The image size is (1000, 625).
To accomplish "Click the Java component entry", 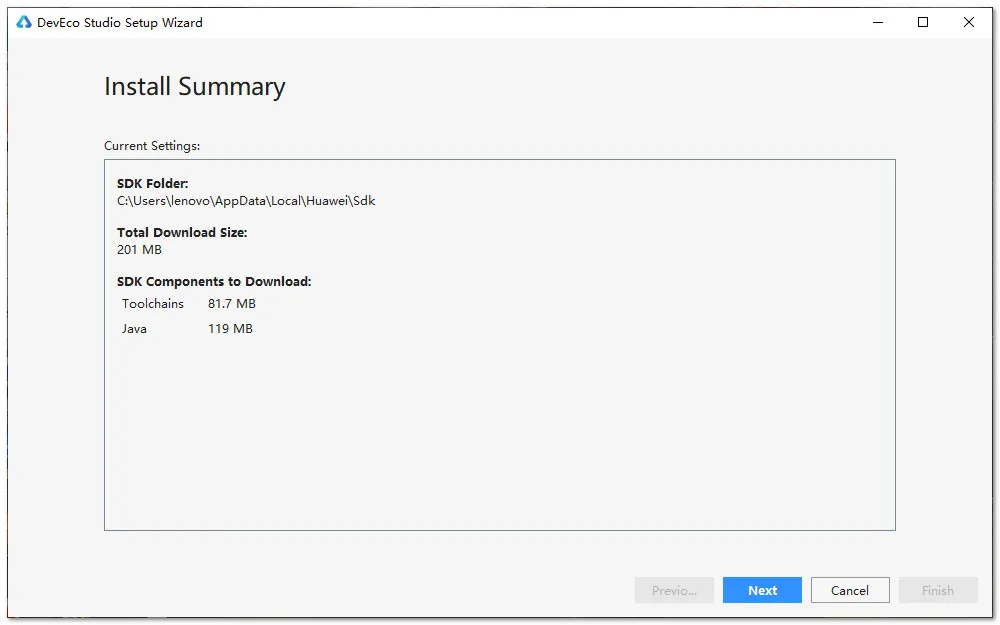I will tap(135, 328).
